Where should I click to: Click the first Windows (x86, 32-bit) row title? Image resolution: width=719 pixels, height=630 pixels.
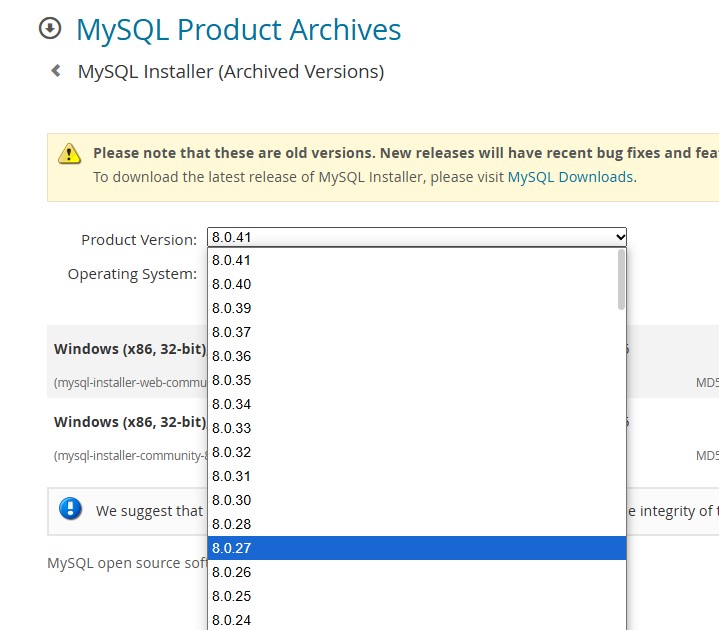pyautogui.click(x=130, y=349)
